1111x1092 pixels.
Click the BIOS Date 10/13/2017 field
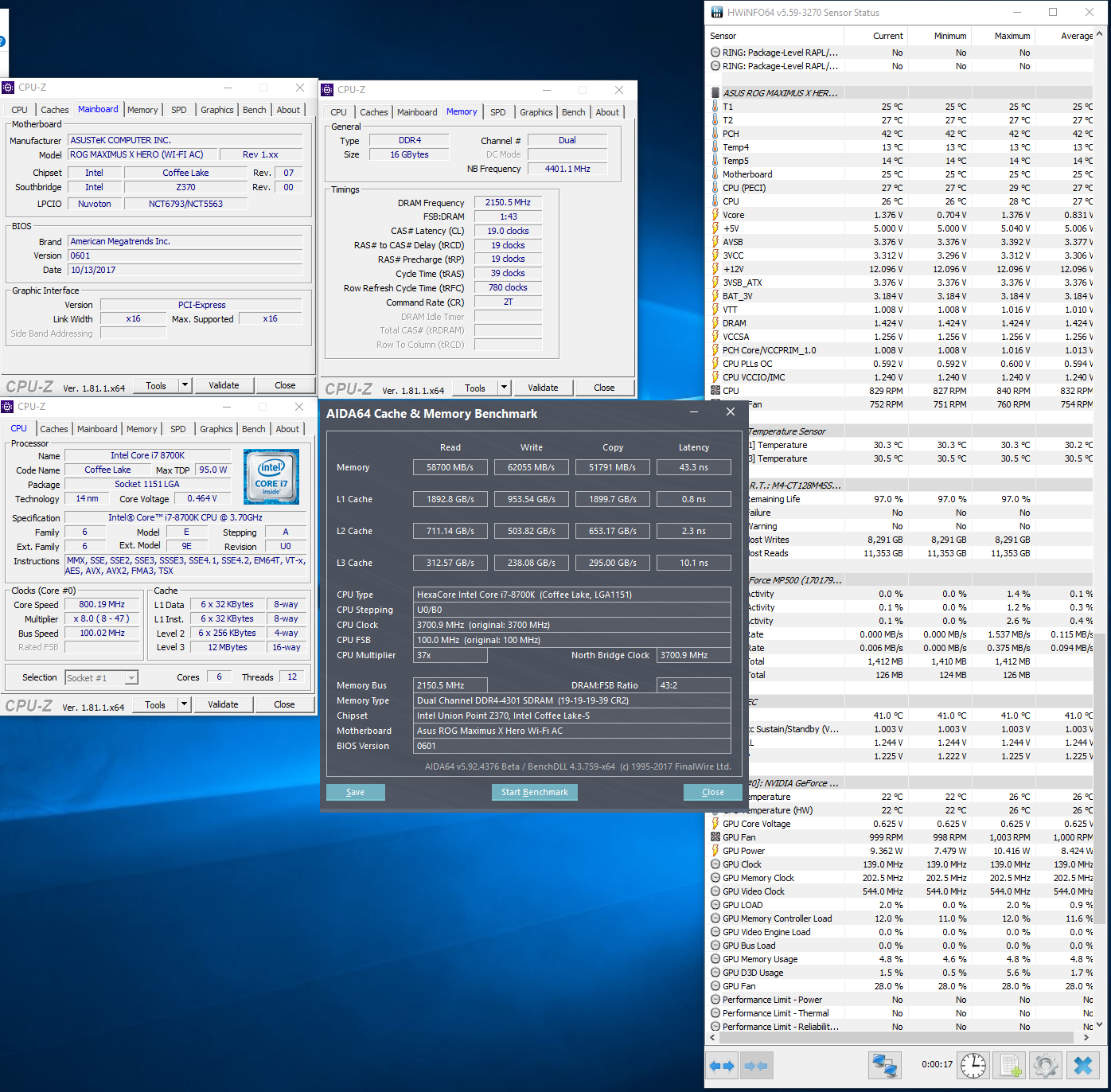point(185,271)
